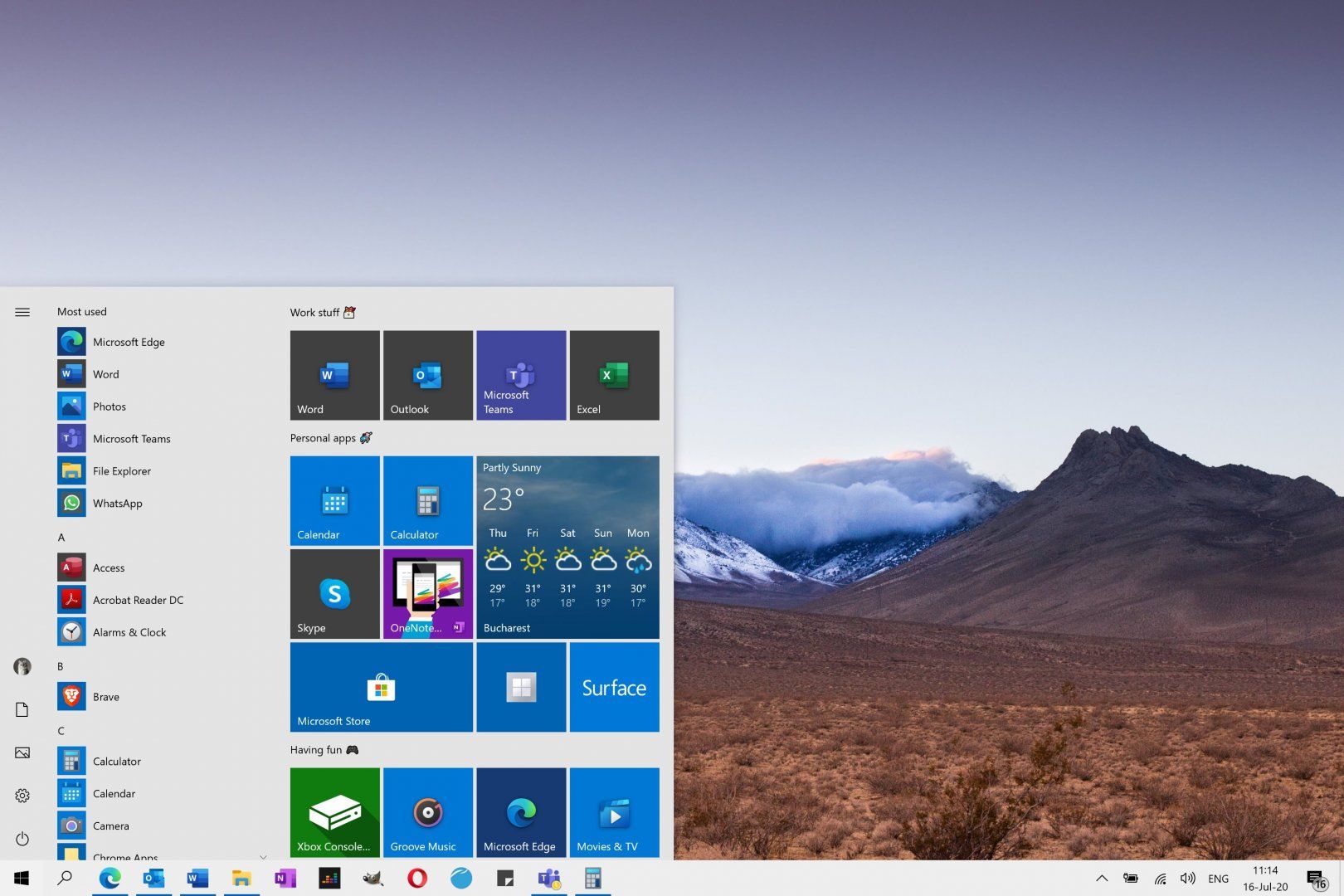Click the Personal apps group header
1344x896 pixels.
coord(331,438)
